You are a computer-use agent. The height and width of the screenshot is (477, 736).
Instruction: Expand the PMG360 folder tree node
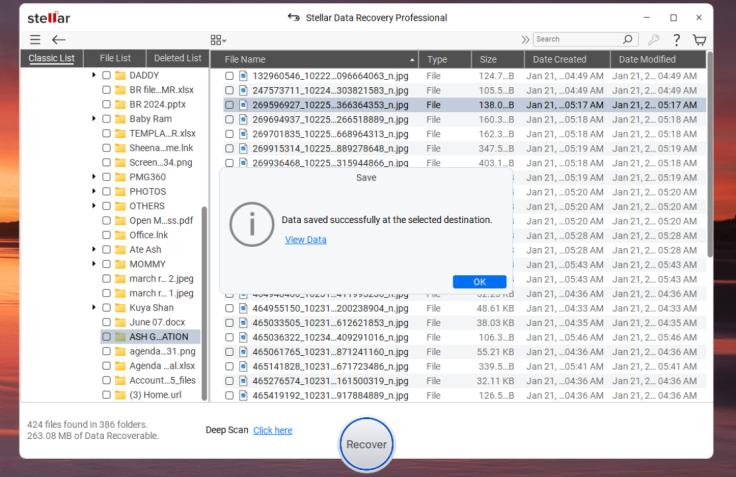click(94, 177)
